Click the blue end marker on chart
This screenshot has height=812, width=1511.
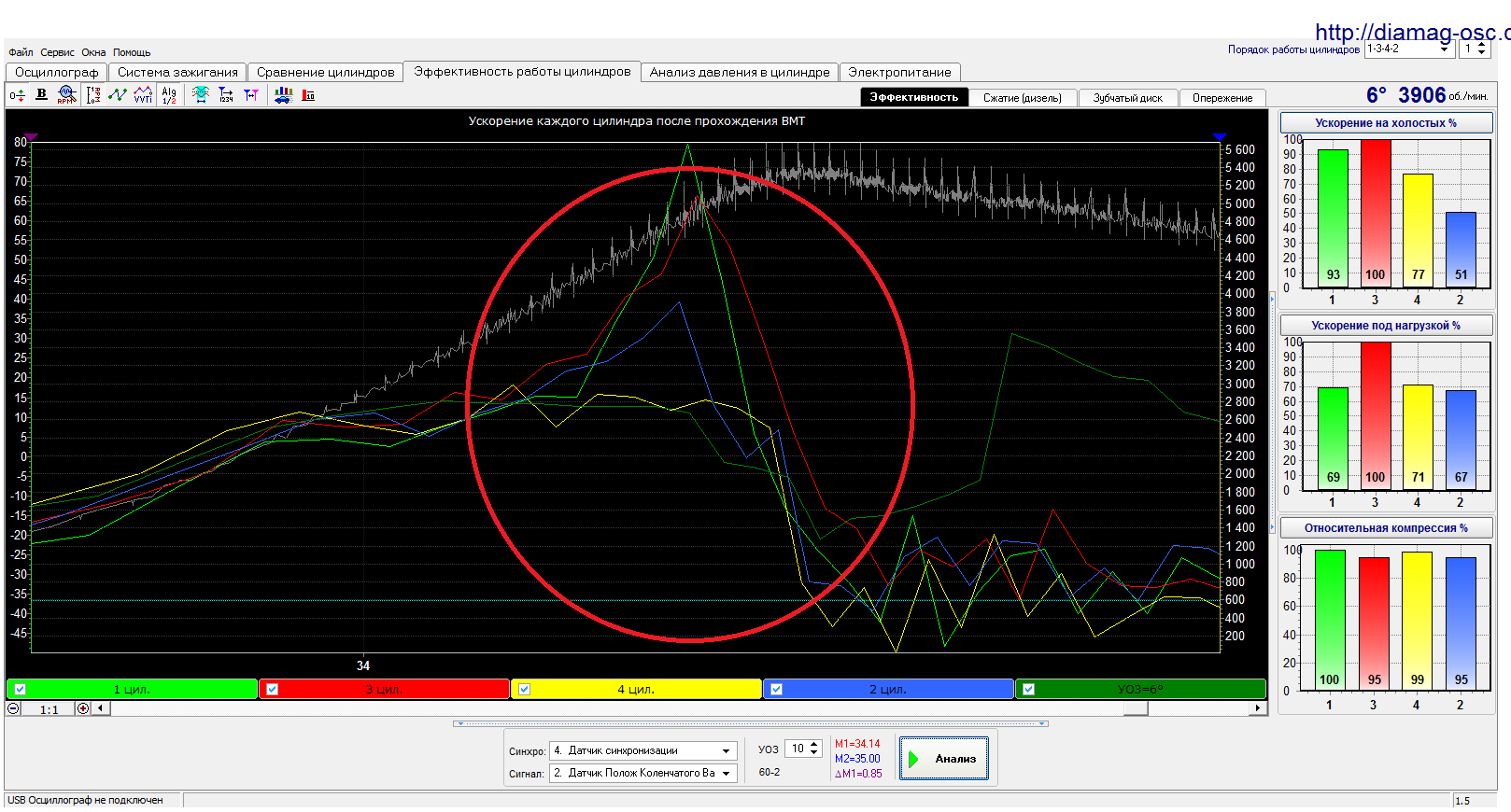coord(1220,137)
